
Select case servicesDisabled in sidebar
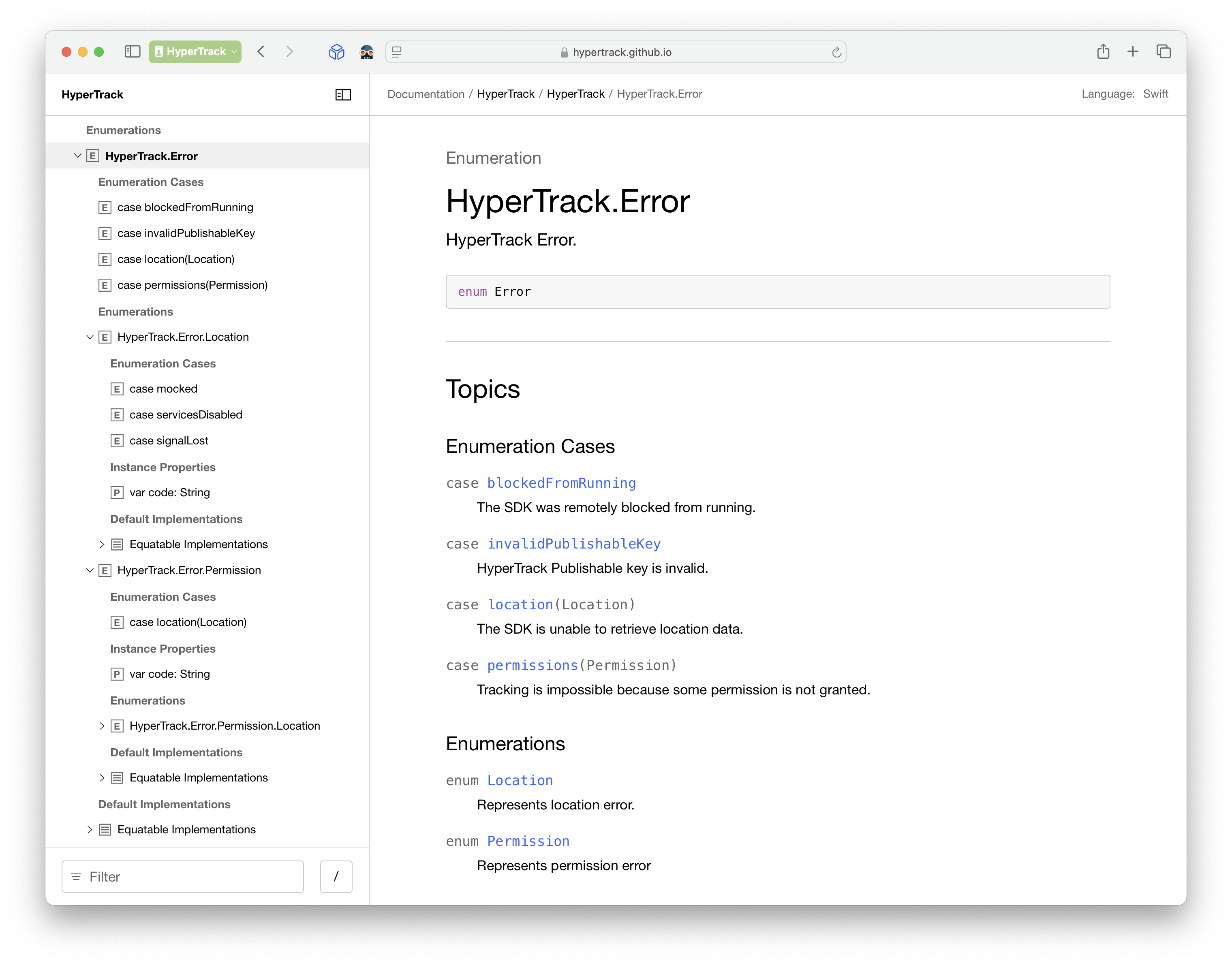[185, 415]
